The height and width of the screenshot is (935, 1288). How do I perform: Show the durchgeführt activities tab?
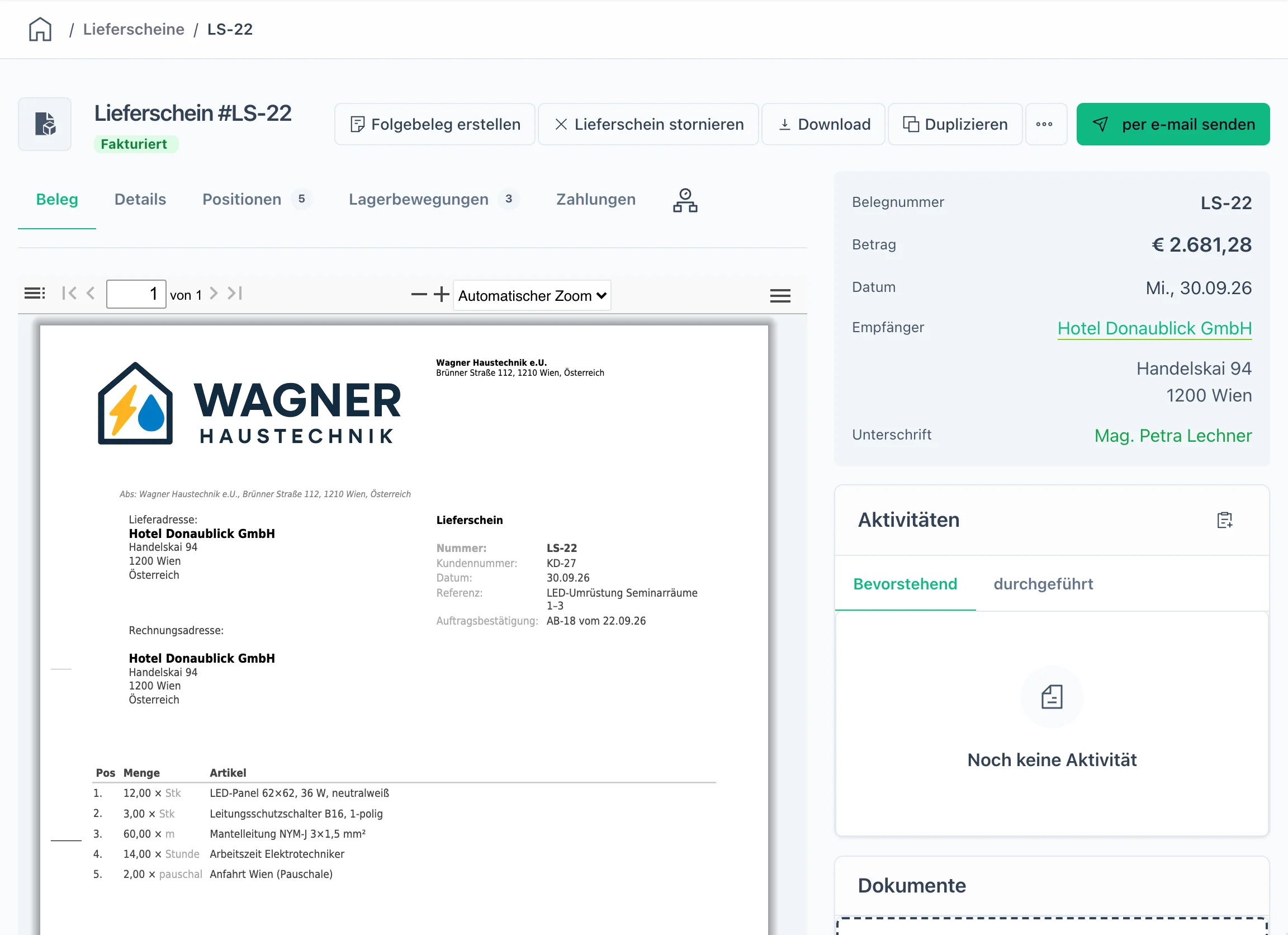(1043, 584)
